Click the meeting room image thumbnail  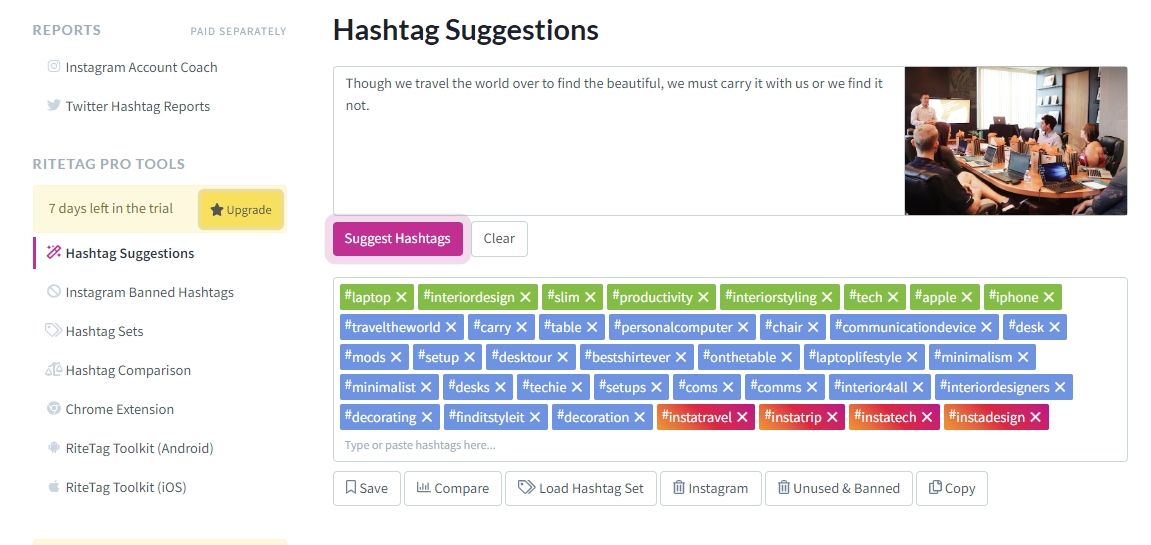coord(1015,141)
